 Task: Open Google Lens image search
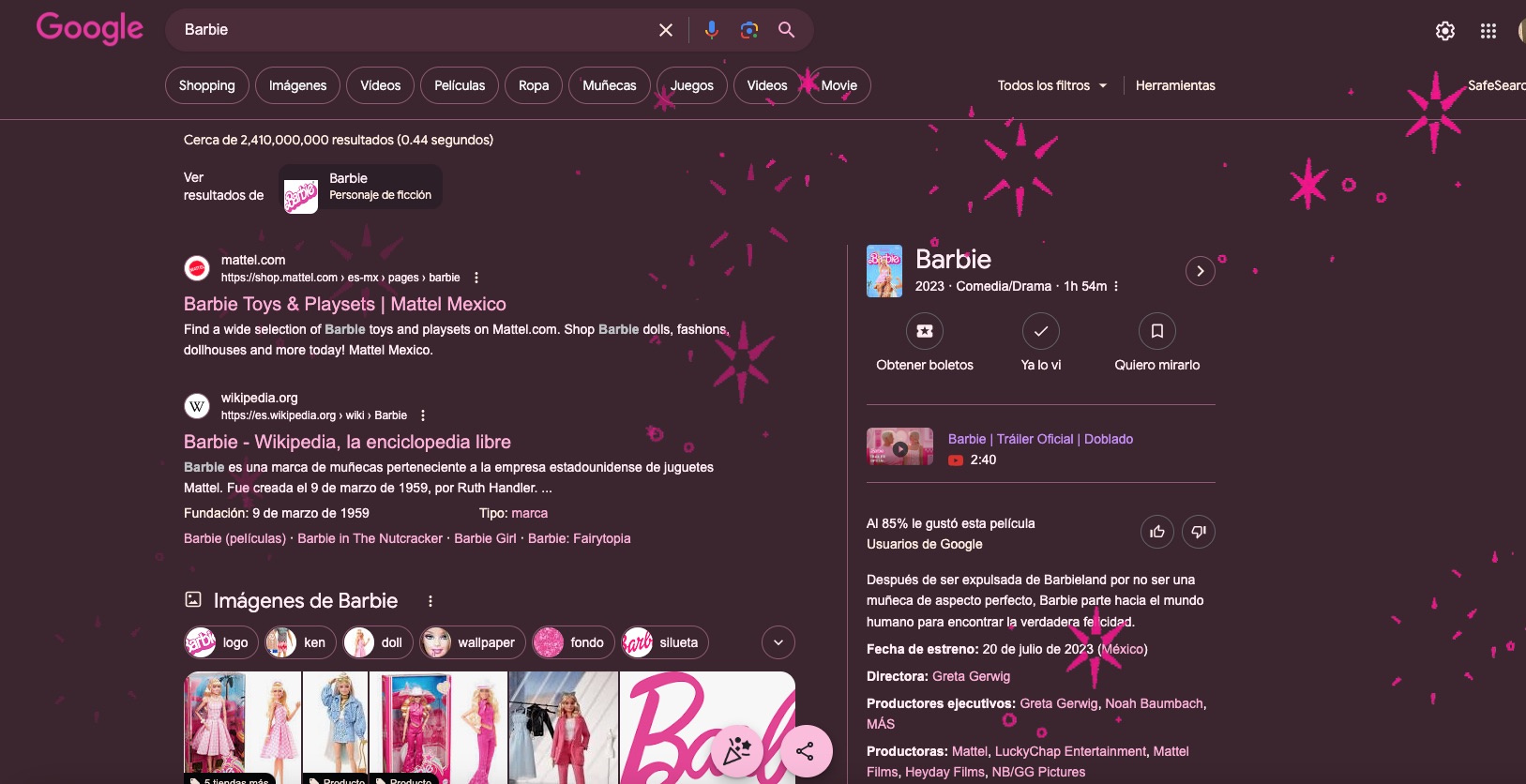point(748,30)
